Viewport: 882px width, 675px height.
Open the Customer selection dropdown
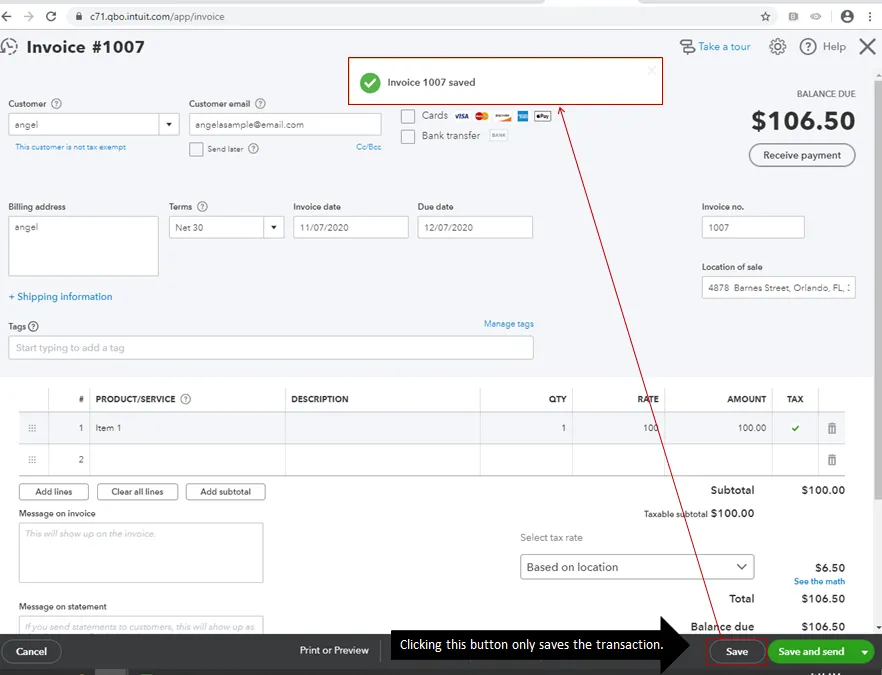point(171,122)
